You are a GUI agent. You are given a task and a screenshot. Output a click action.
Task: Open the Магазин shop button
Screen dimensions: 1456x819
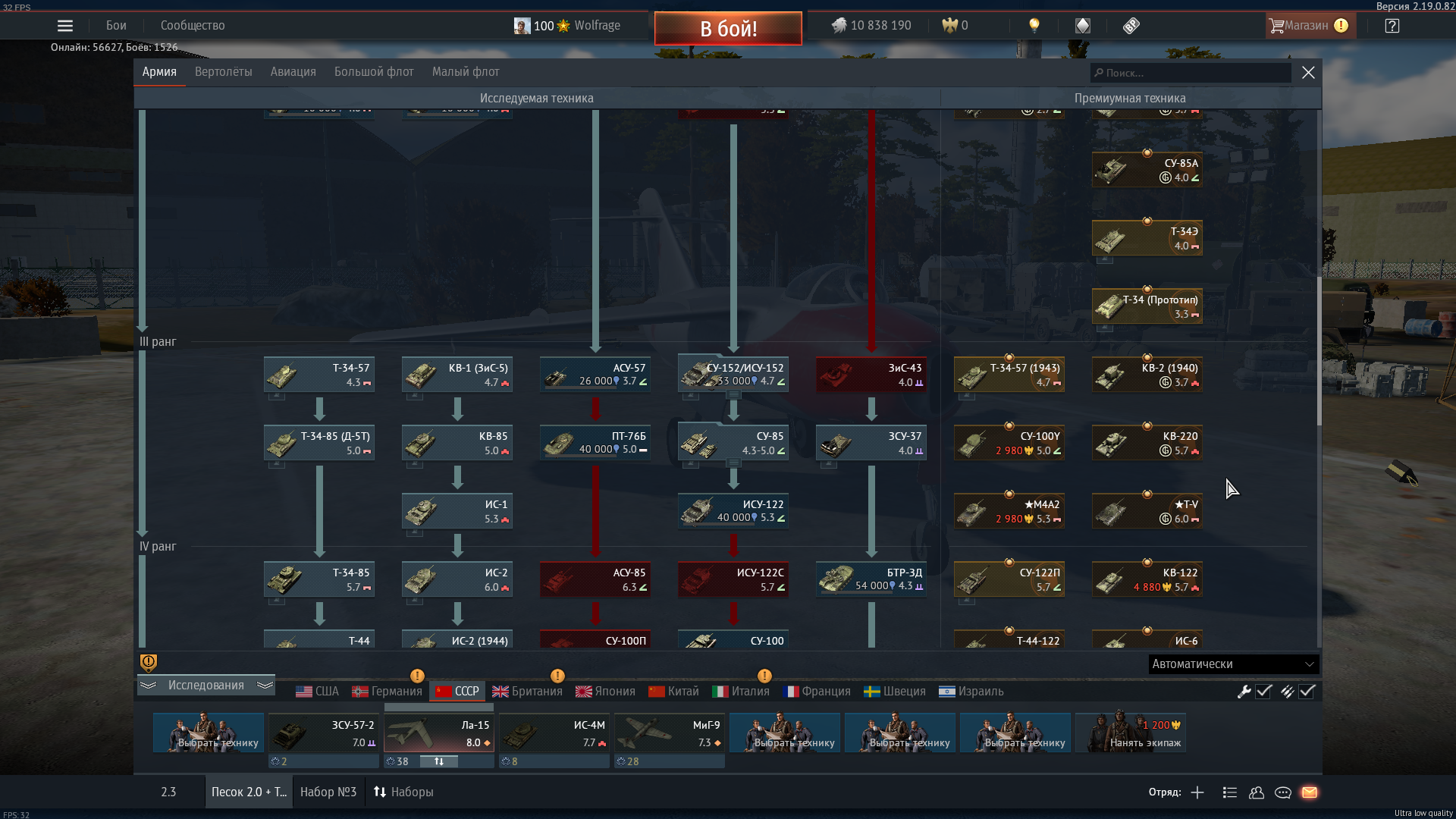(1310, 26)
